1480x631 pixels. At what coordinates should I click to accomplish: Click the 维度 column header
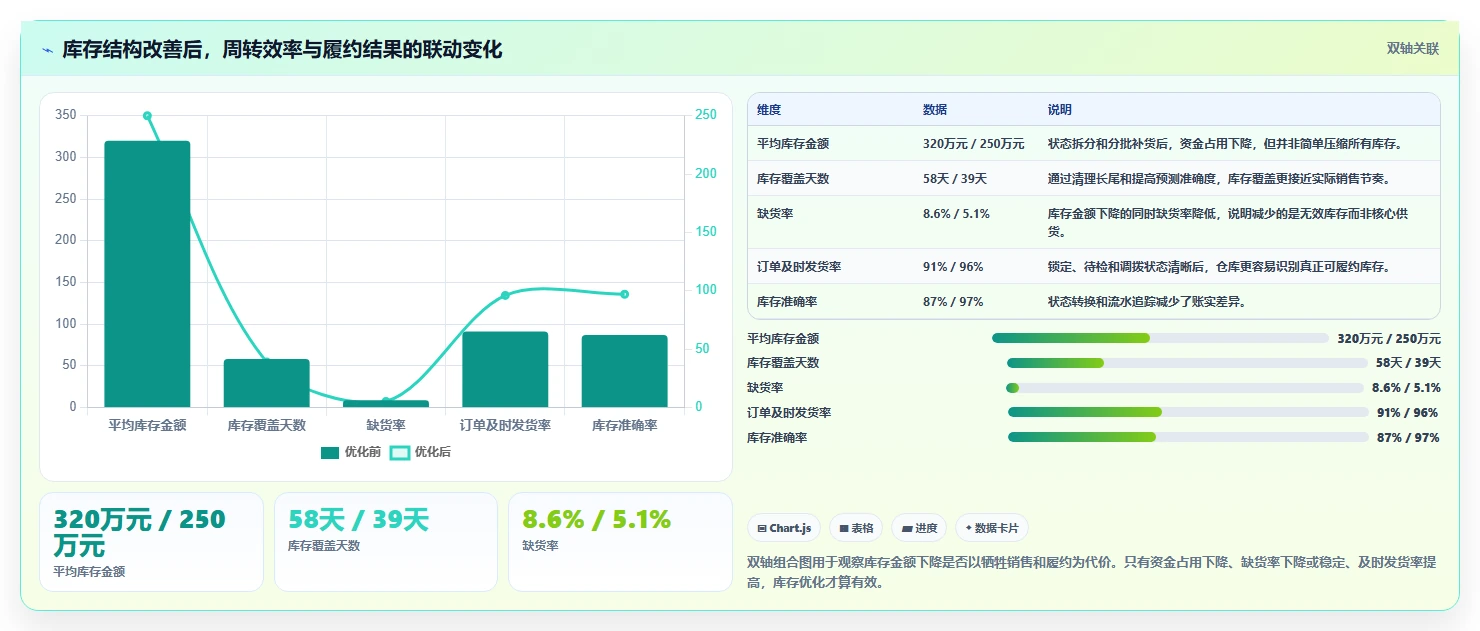tap(769, 109)
